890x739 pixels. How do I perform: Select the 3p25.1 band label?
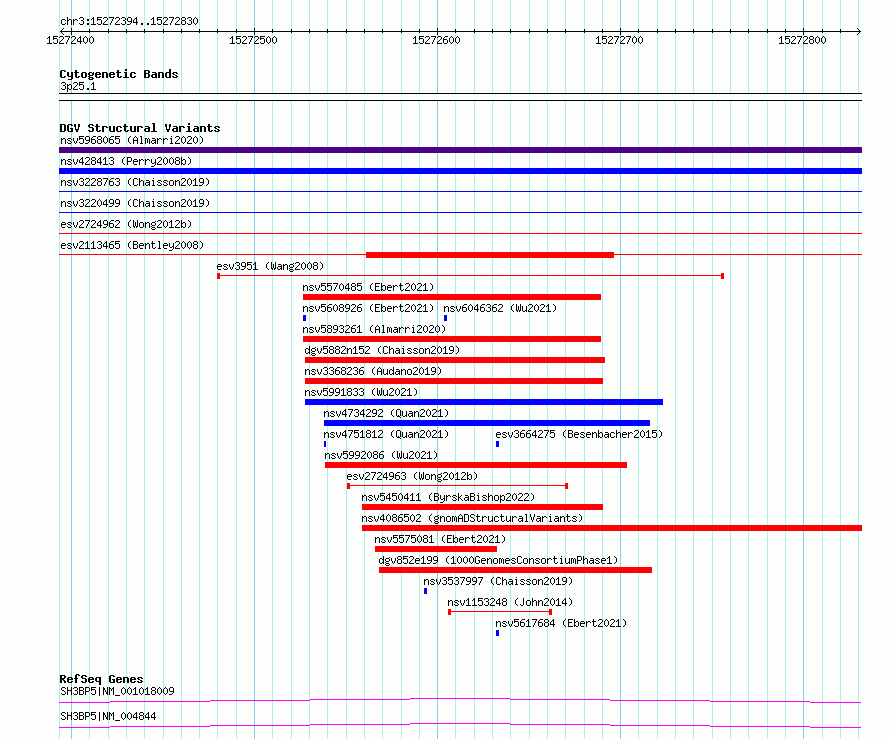click(x=78, y=86)
